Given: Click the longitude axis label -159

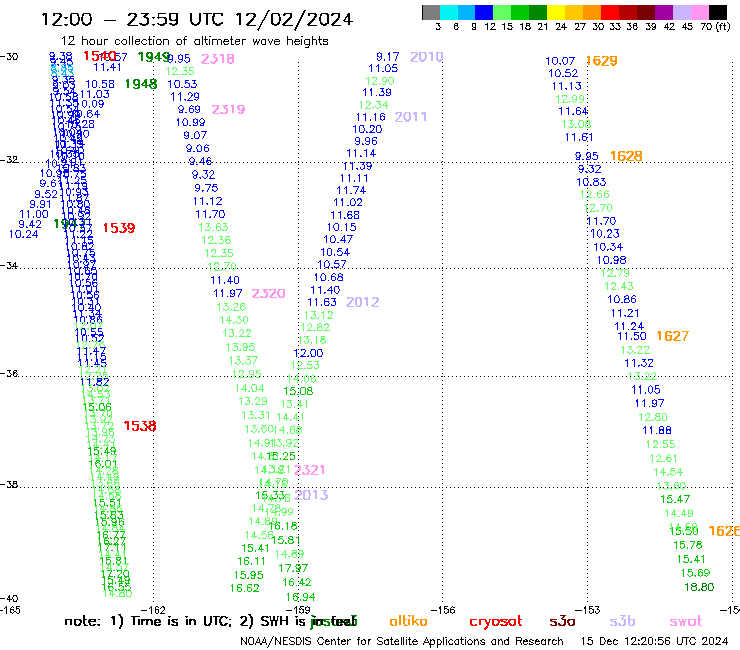Looking at the screenshot, I should [299, 610].
